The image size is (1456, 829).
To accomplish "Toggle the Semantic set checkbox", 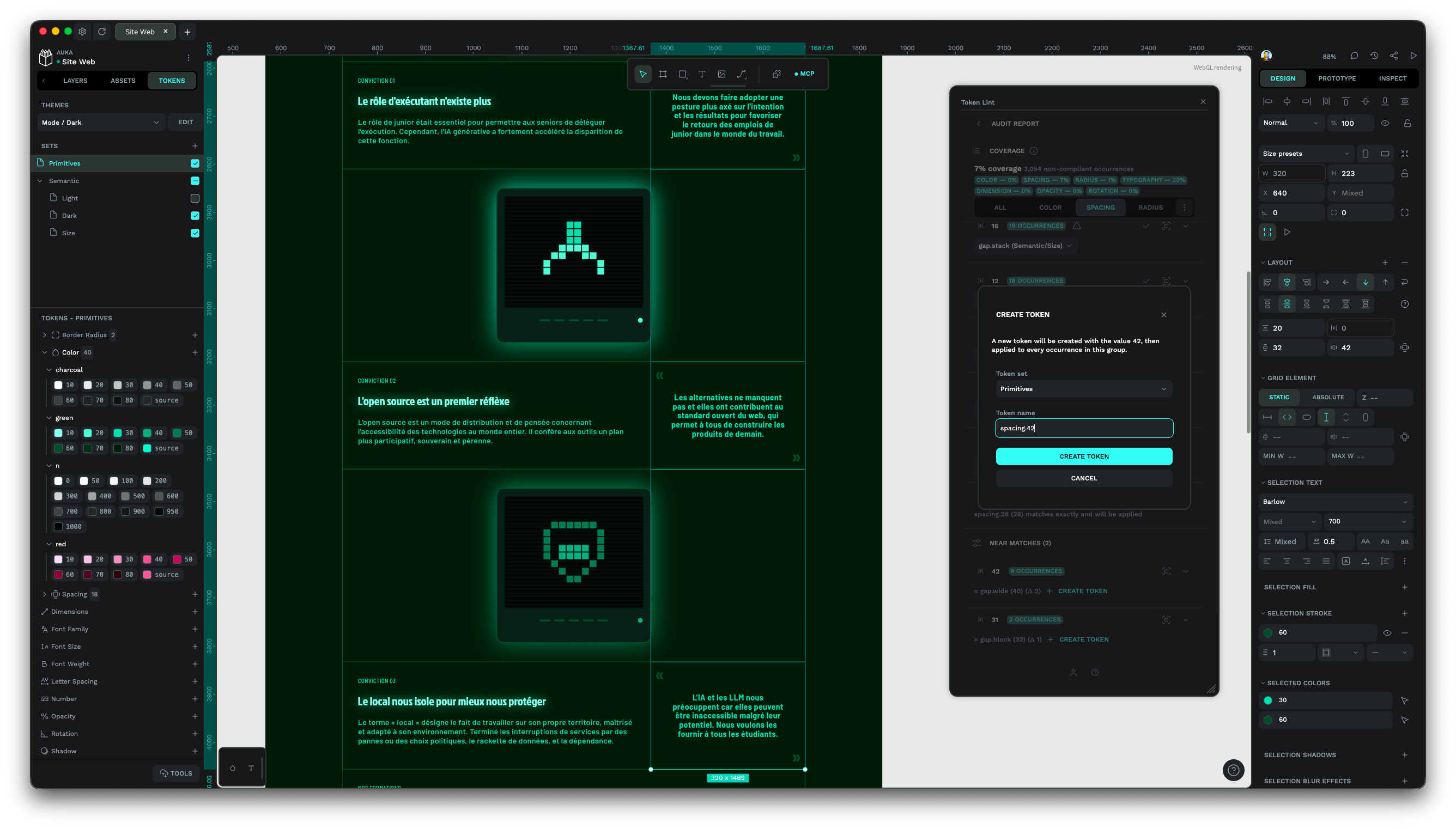I will coord(195,180).
